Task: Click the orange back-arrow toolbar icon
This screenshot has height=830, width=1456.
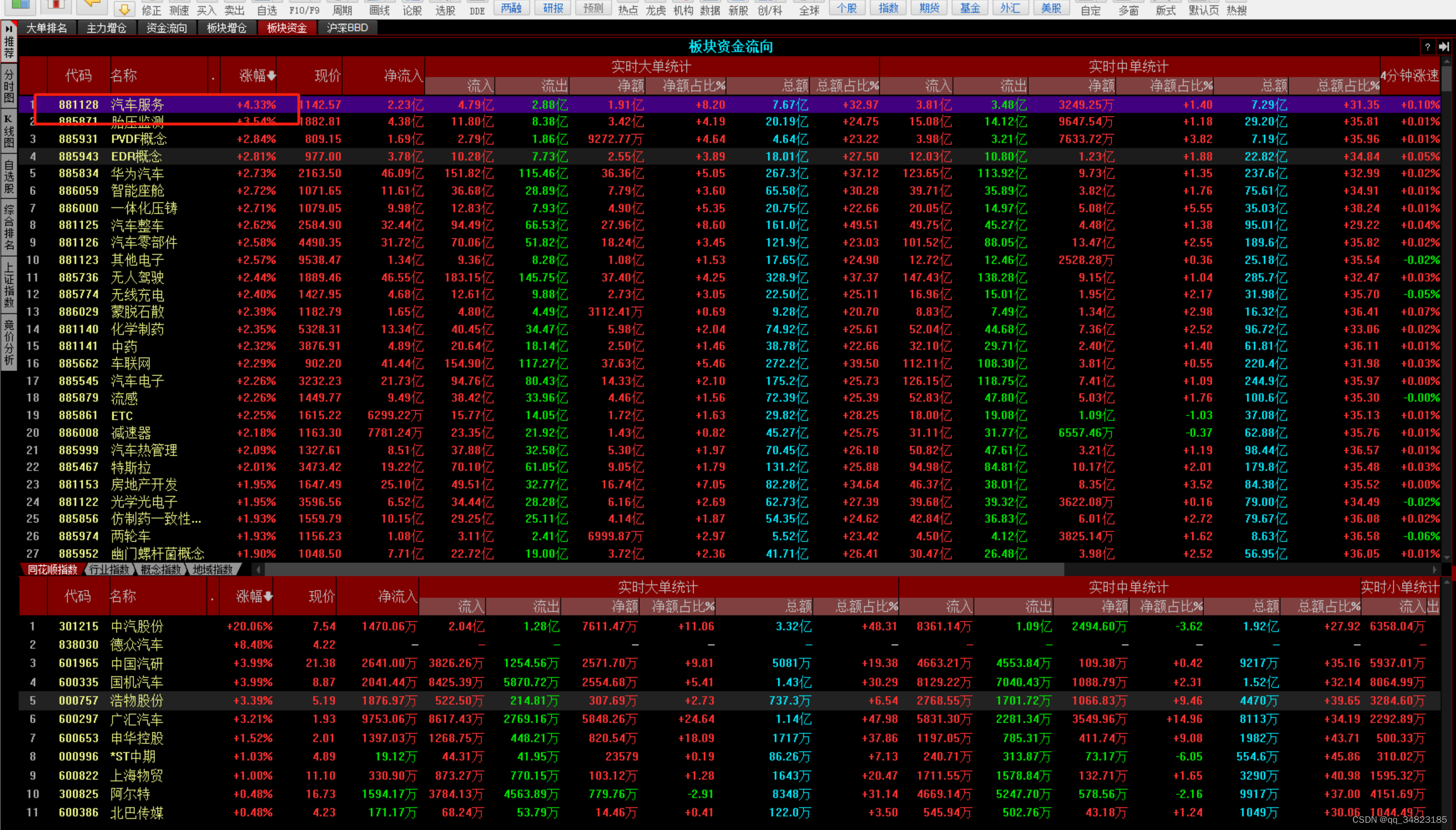Action: tap(91, 6)
